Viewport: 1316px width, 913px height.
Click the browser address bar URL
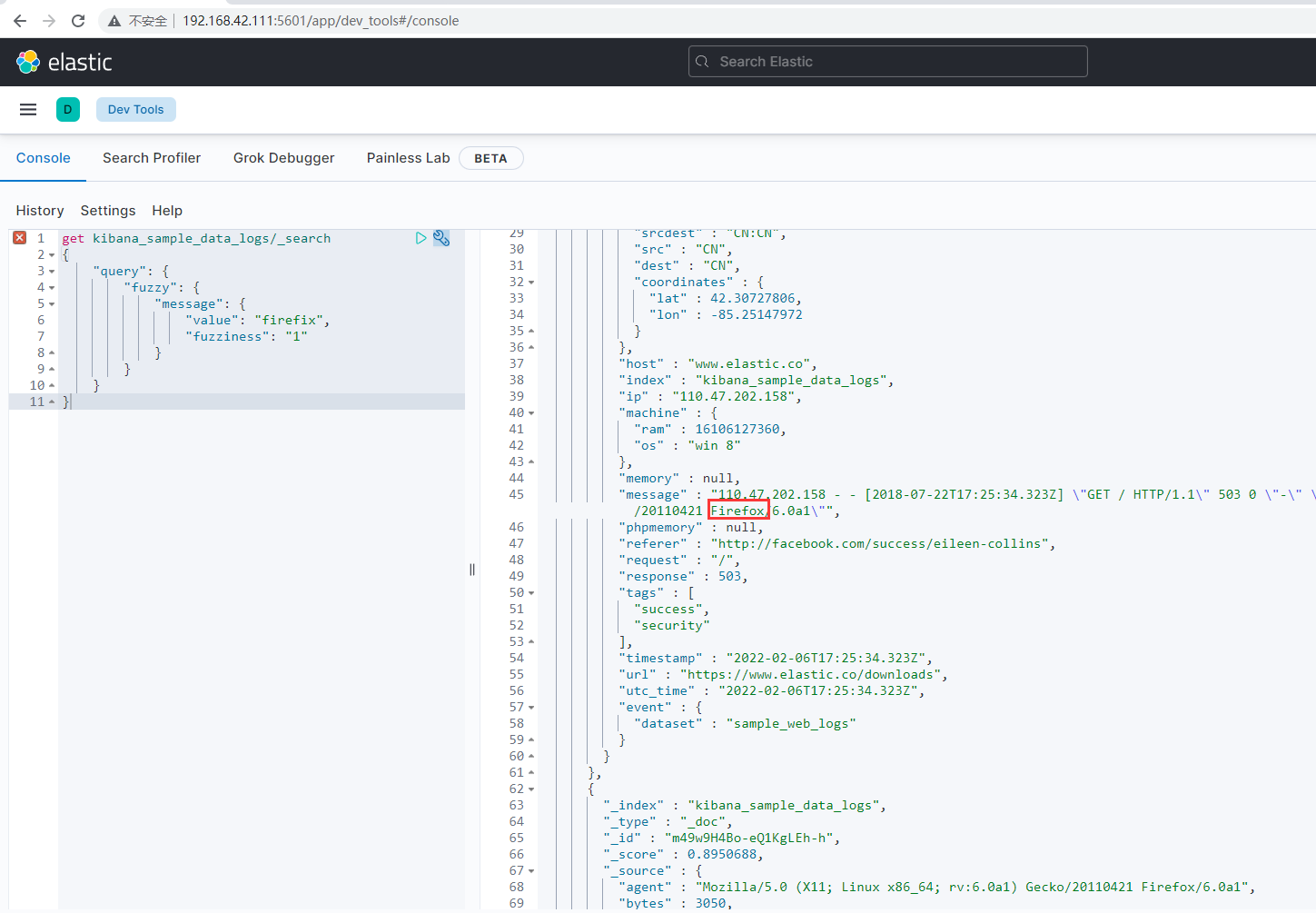pyautogui.click(x=321, y=21)
